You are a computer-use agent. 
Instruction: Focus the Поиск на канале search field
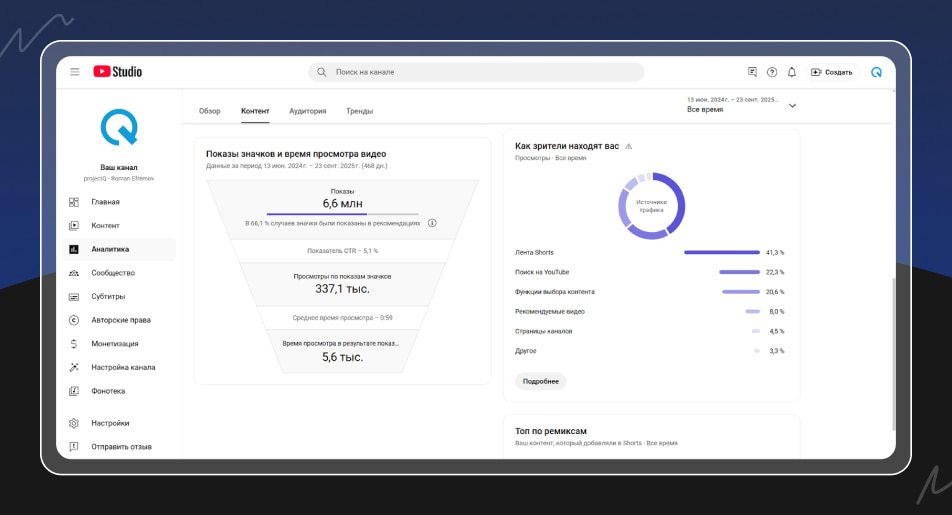480,72
